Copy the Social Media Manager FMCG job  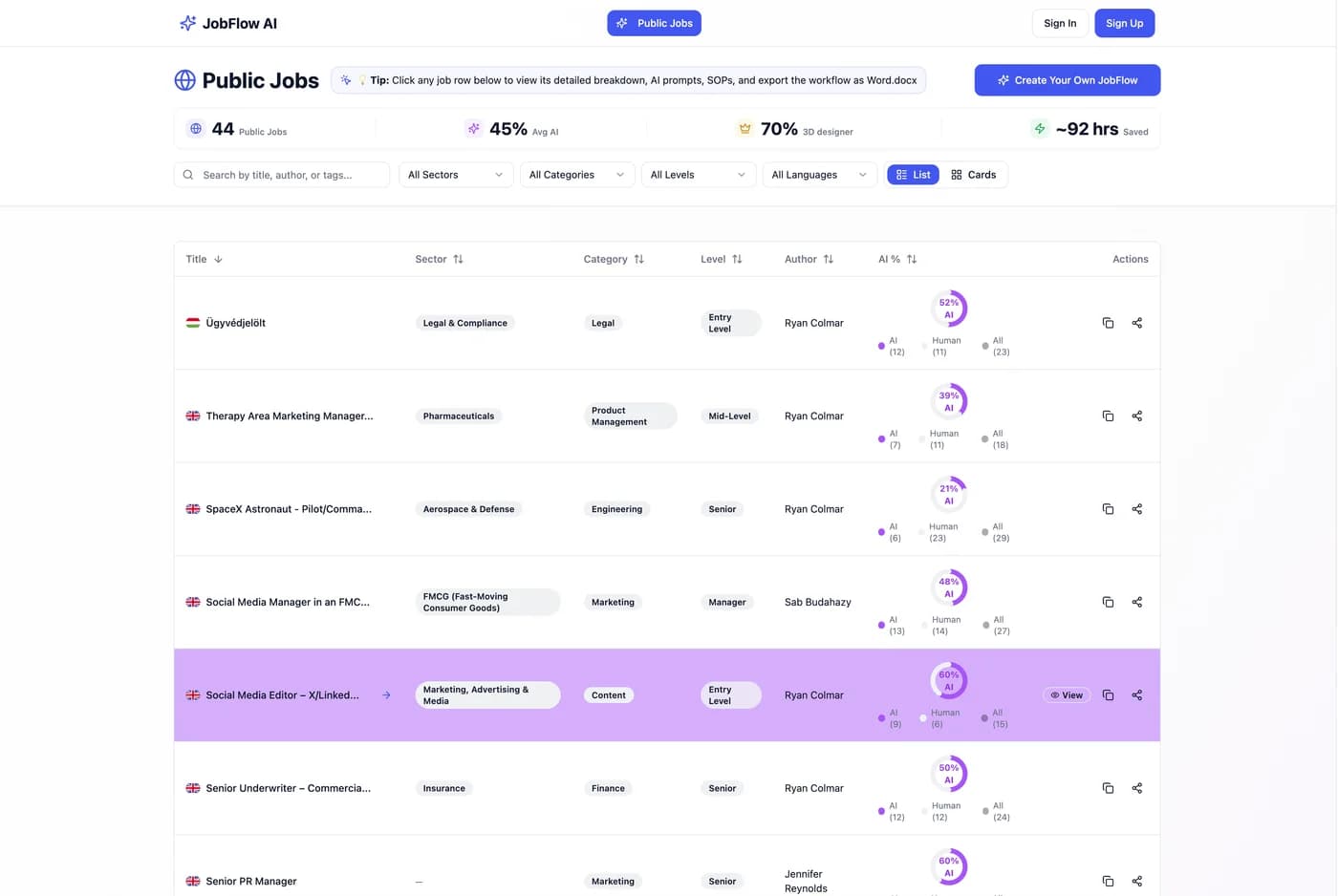[1108, 602]
